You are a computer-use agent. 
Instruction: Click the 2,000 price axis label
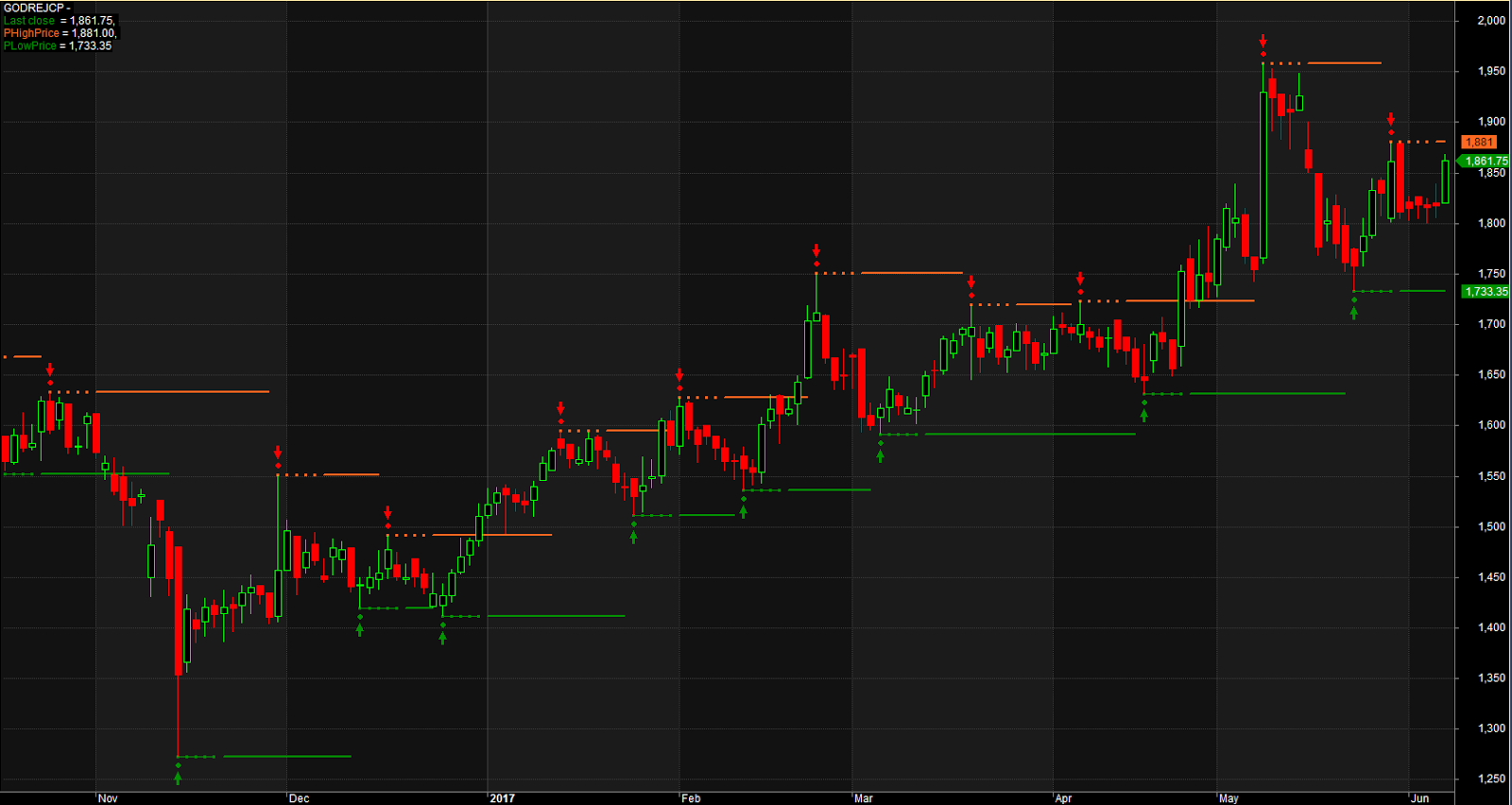(x=1491, y=21)
